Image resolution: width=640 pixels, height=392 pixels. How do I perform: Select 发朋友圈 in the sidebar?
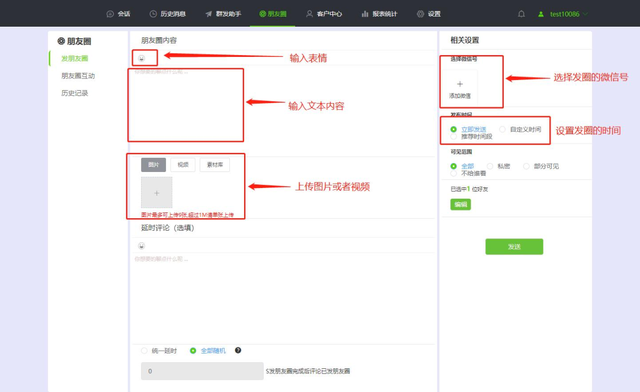click(x=75, y=58)
